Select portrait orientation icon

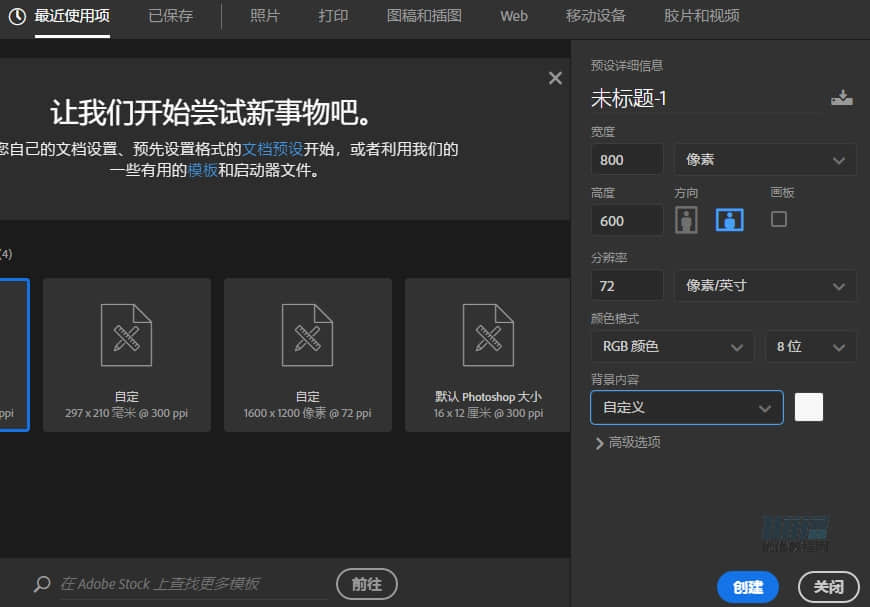[x=686, y=220]
